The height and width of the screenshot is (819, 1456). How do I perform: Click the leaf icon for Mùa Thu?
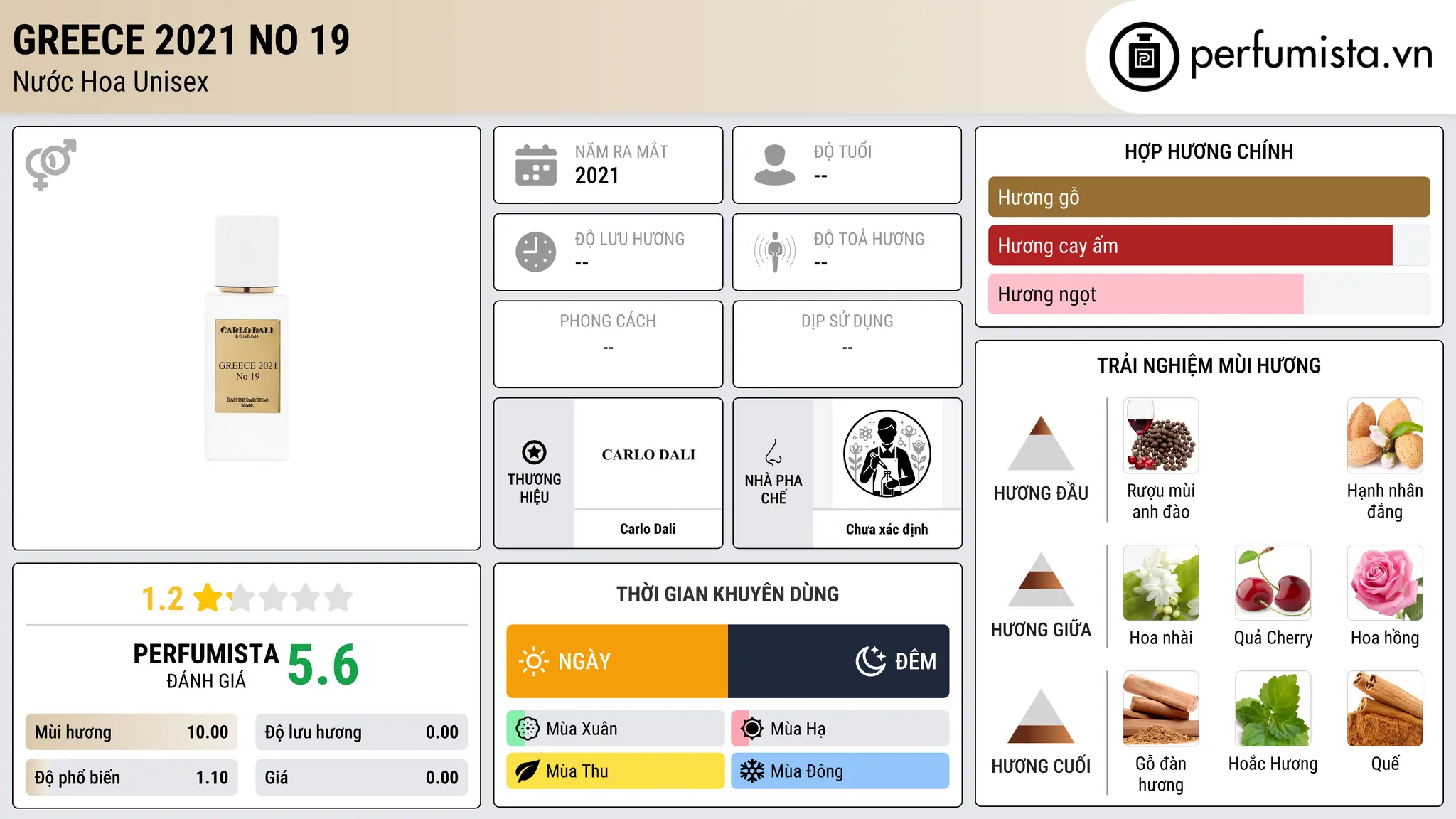(x=528, y=771)
